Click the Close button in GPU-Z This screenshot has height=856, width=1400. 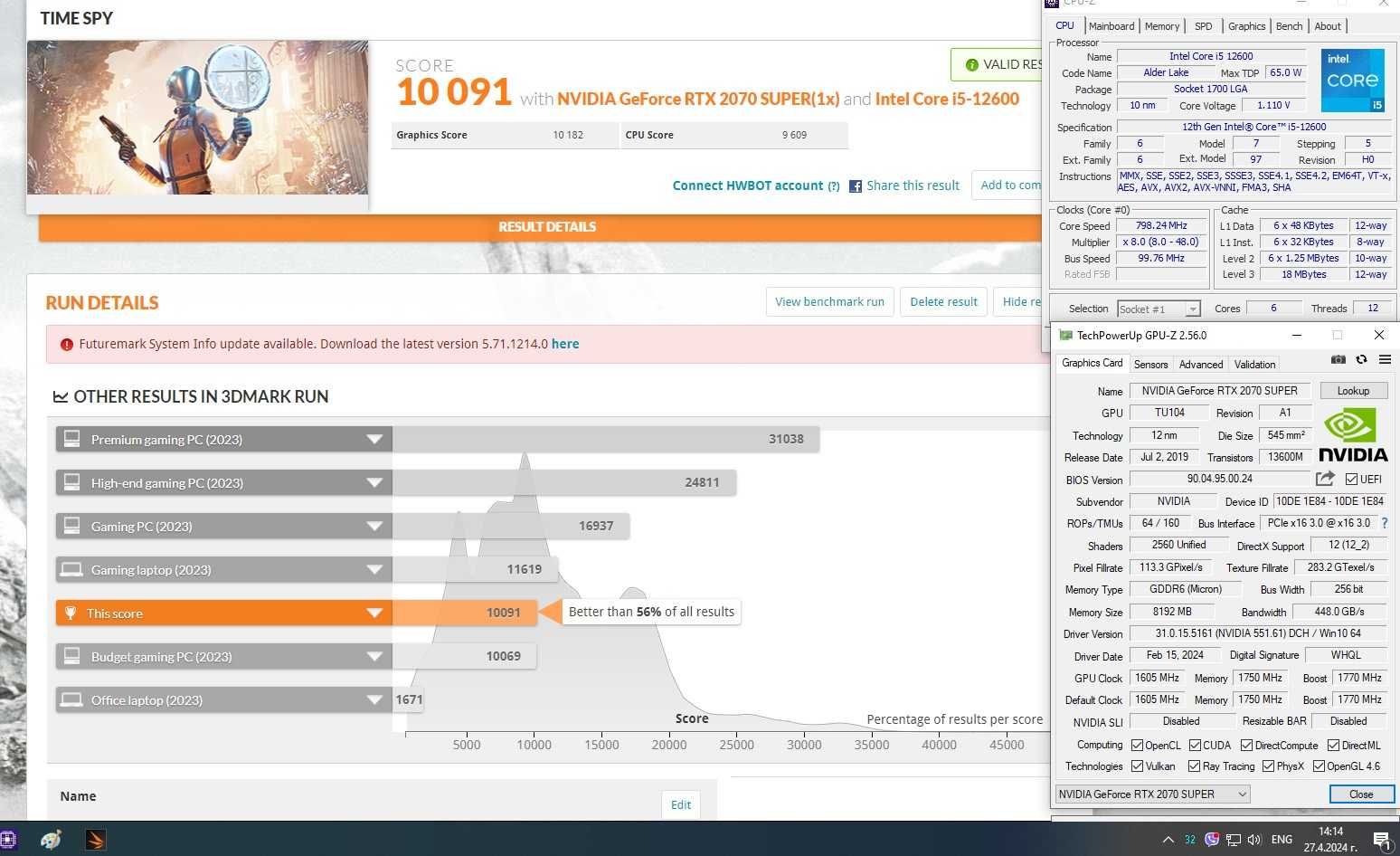point(1361,794)
